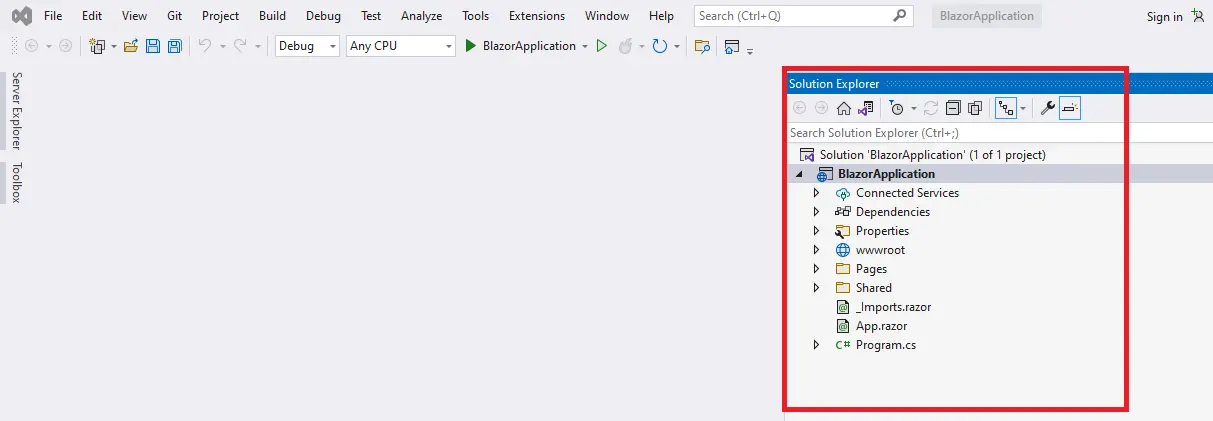Click the Sign in account icon
The image size is (1213, 421).
point(1197,16)
